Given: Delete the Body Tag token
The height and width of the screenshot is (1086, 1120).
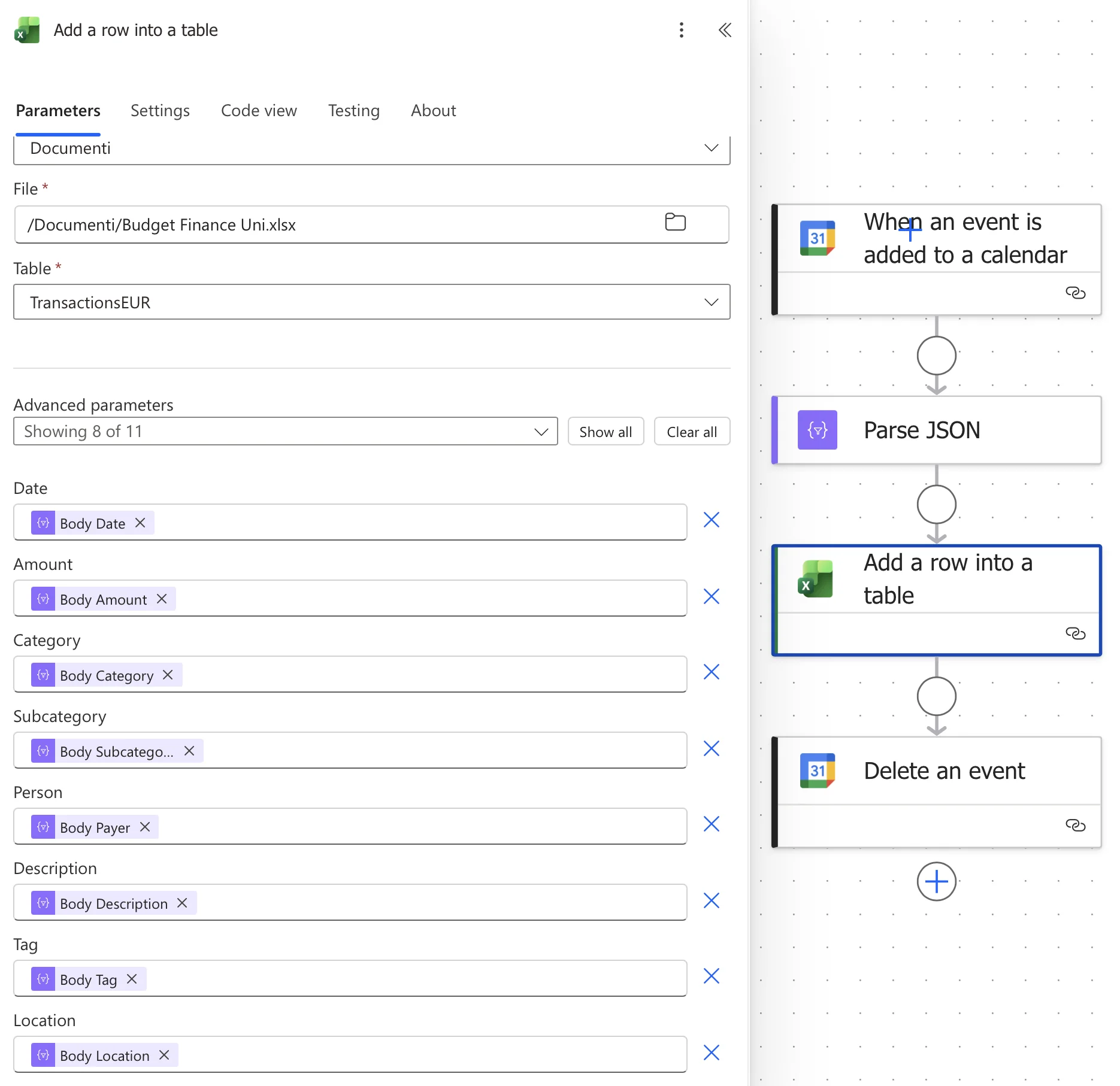Looking at the screenshot, I should point(132,979).
